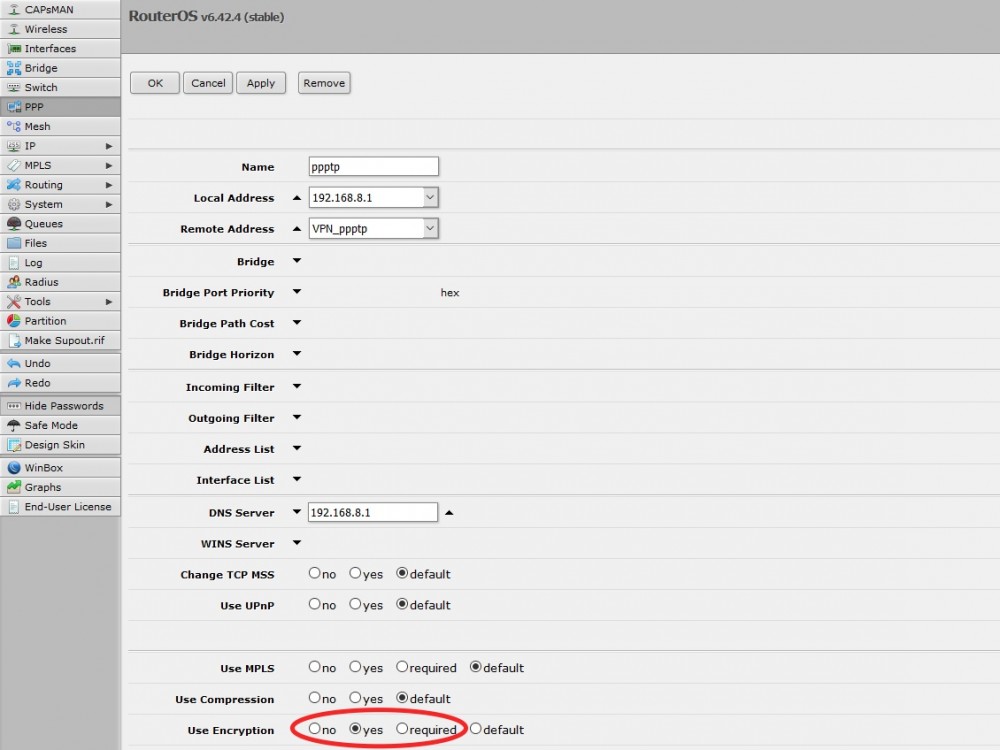1000x750 pixels.
Task: Click the Name text field
Action: point(374,167)
